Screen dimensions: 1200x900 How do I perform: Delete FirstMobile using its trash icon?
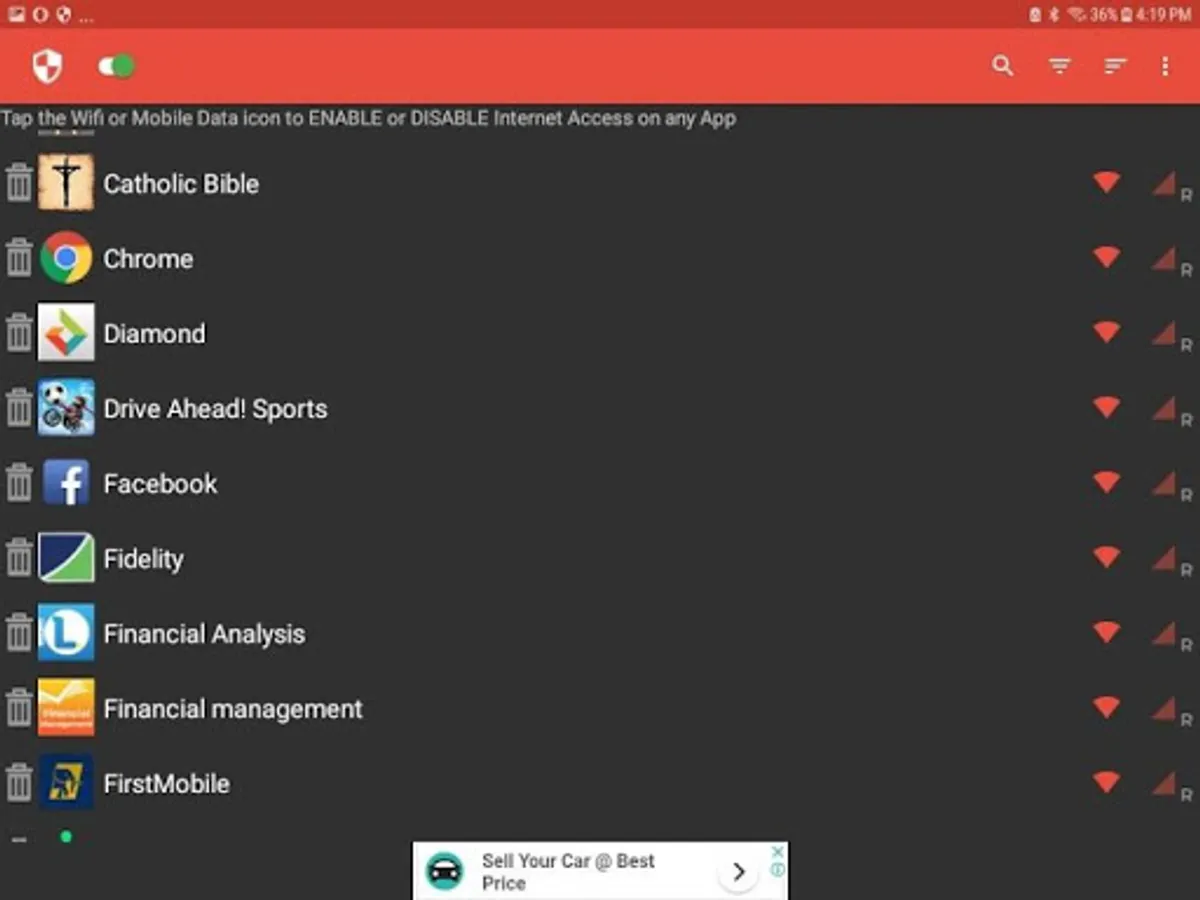[19, 783]
